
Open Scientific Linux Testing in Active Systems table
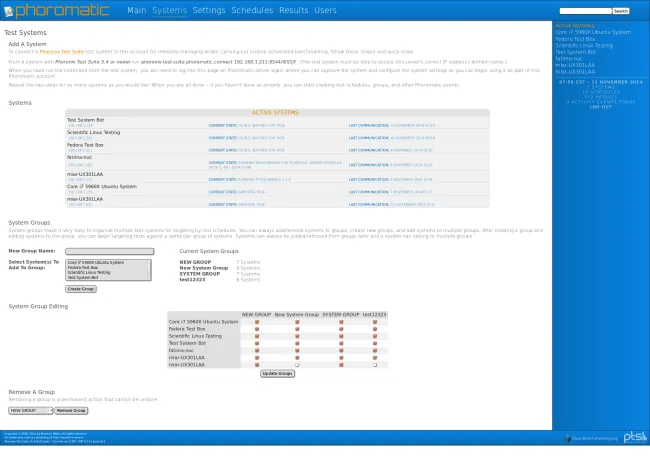94,132
